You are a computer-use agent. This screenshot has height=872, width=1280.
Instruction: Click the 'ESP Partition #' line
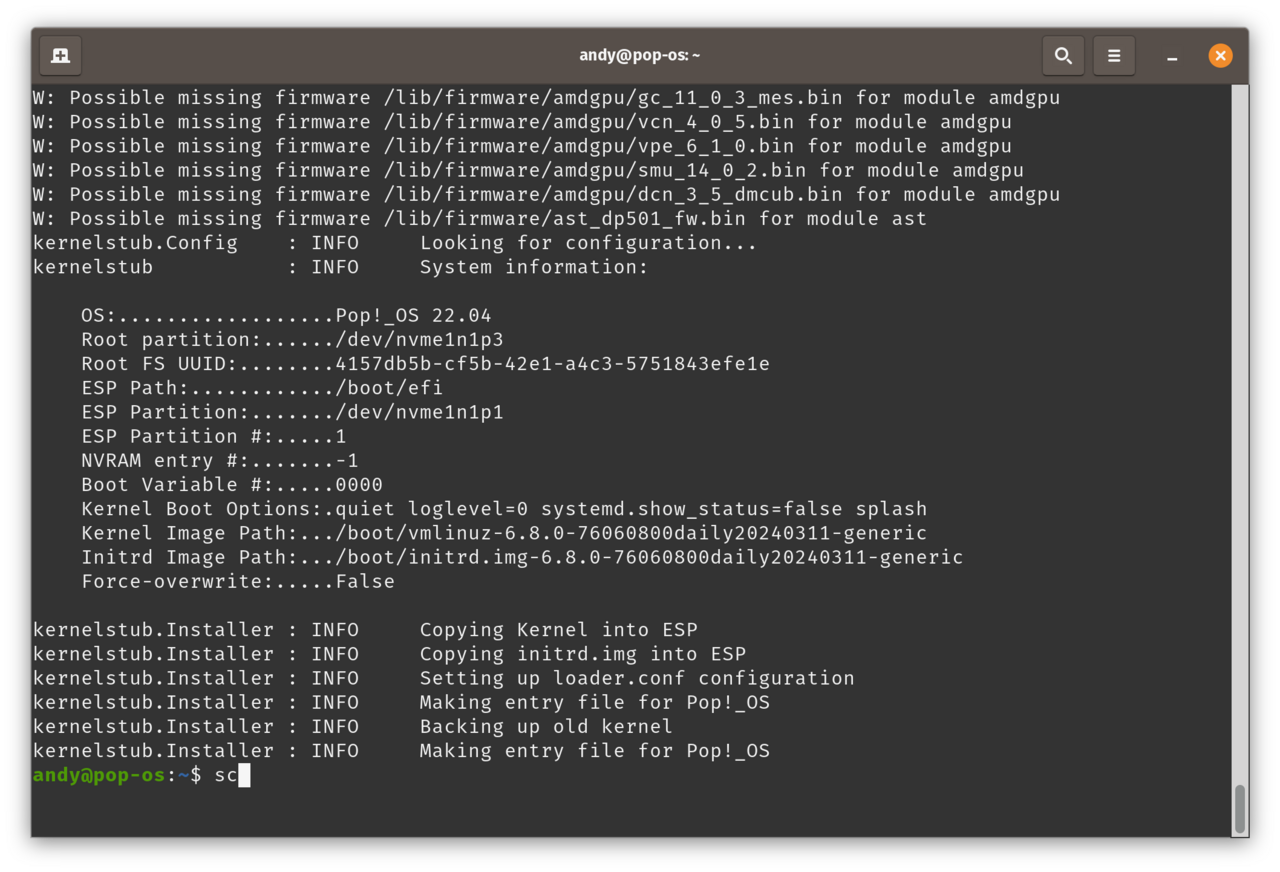(214, 436)
